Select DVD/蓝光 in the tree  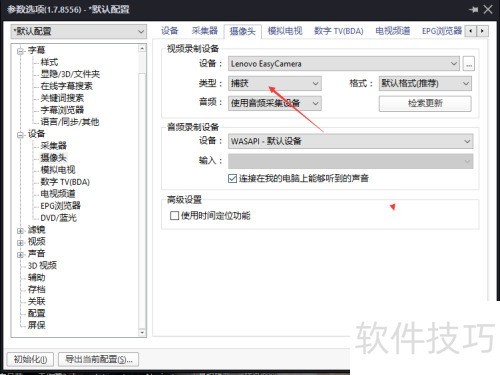coord(58,218)
